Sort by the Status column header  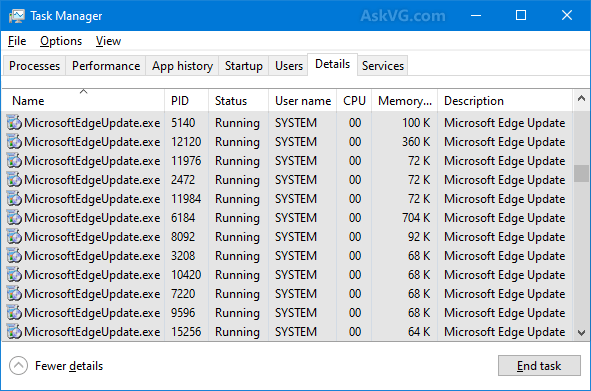[238, 100]
